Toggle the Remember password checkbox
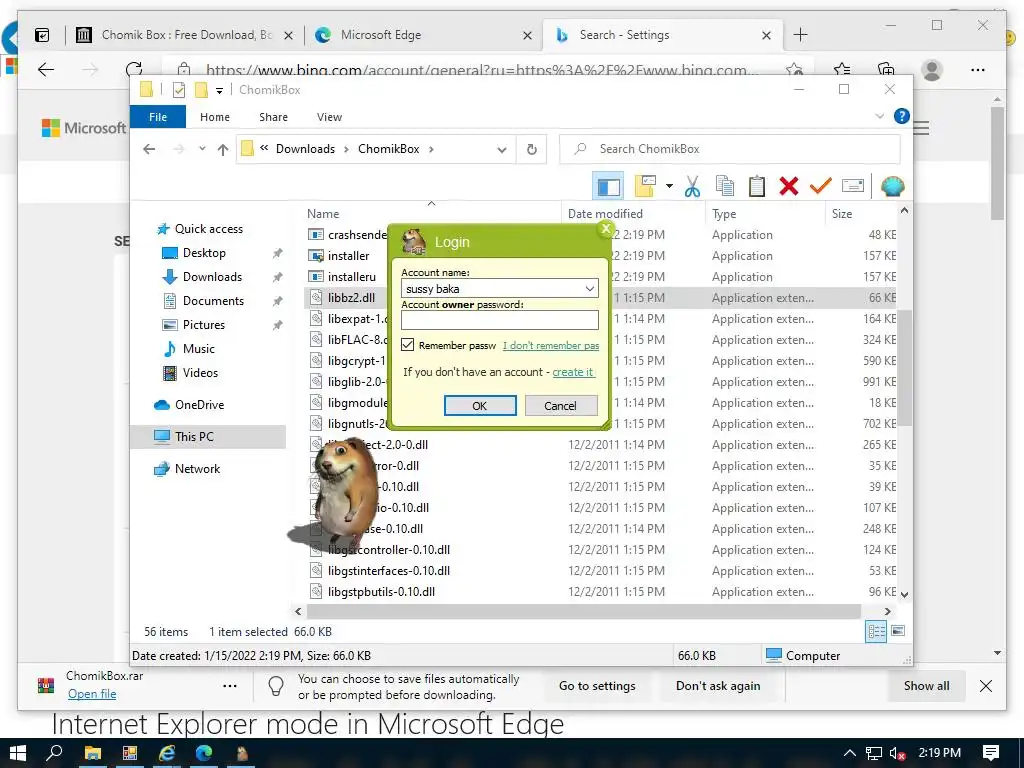 coord(408,345)
